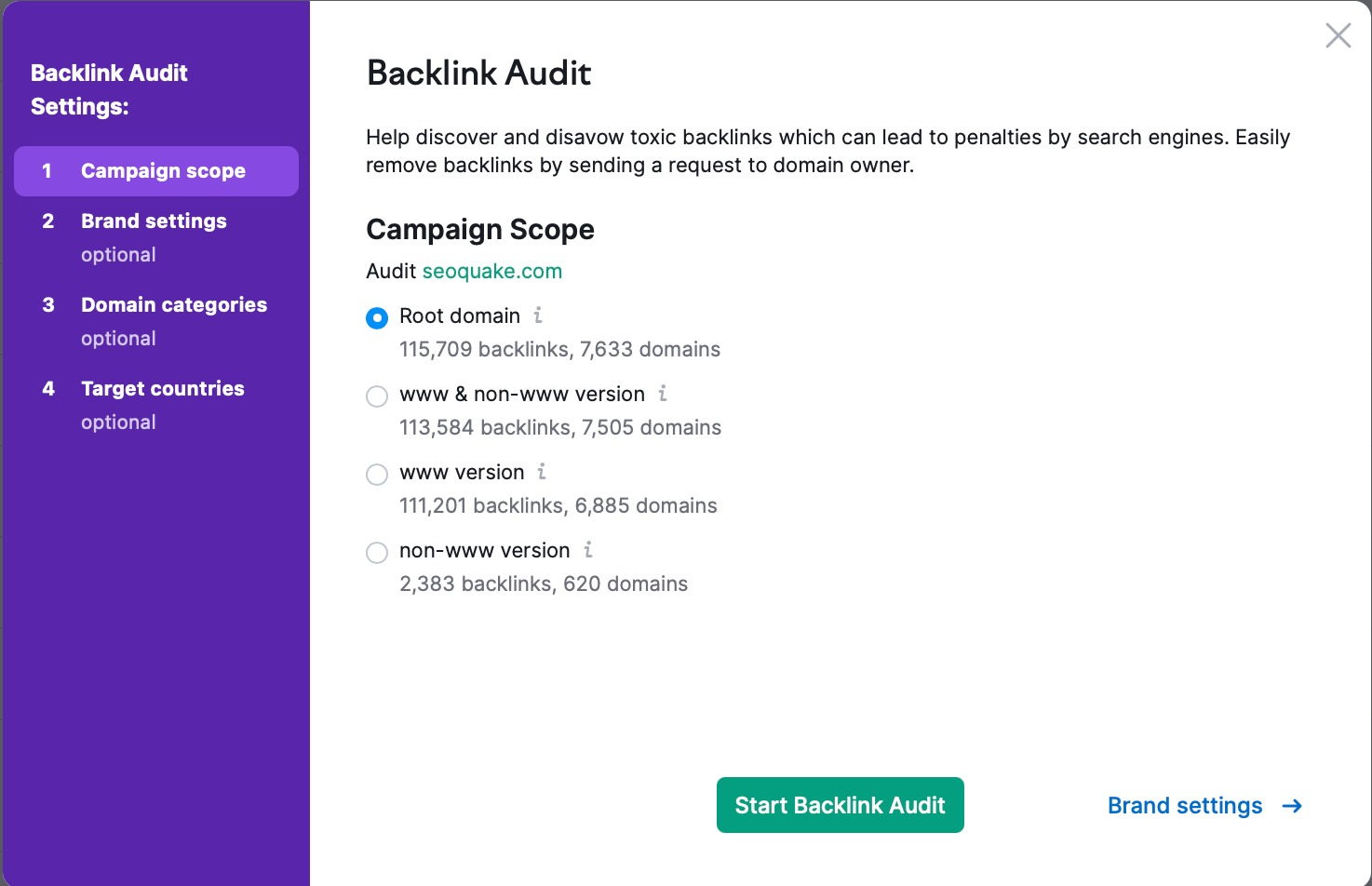Pick the non-www version scope
Viewport: 1372px width, 886px height.
click(377, 552)
